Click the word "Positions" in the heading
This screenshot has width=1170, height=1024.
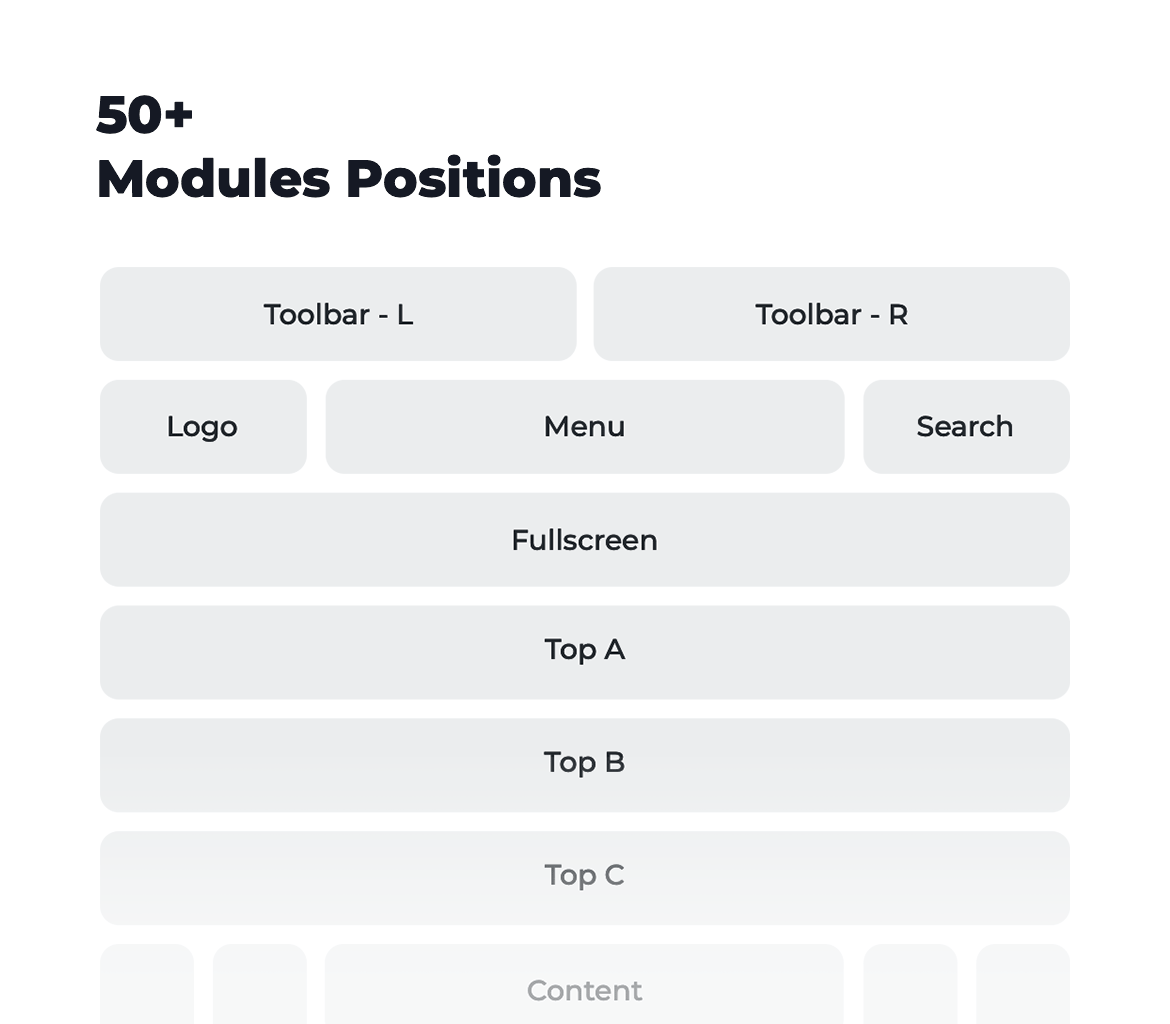click(x=474, y=179)
